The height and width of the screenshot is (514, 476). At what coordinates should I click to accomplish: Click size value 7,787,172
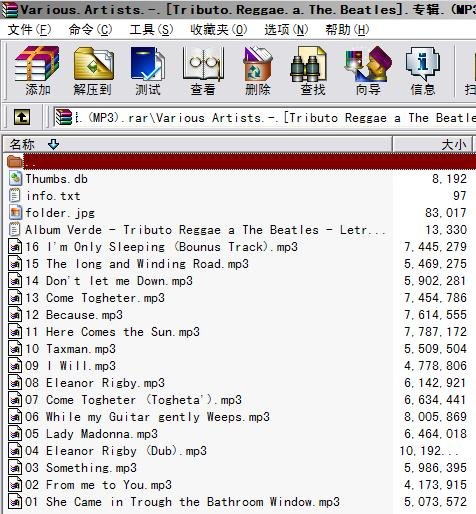[x=435, y=332]
